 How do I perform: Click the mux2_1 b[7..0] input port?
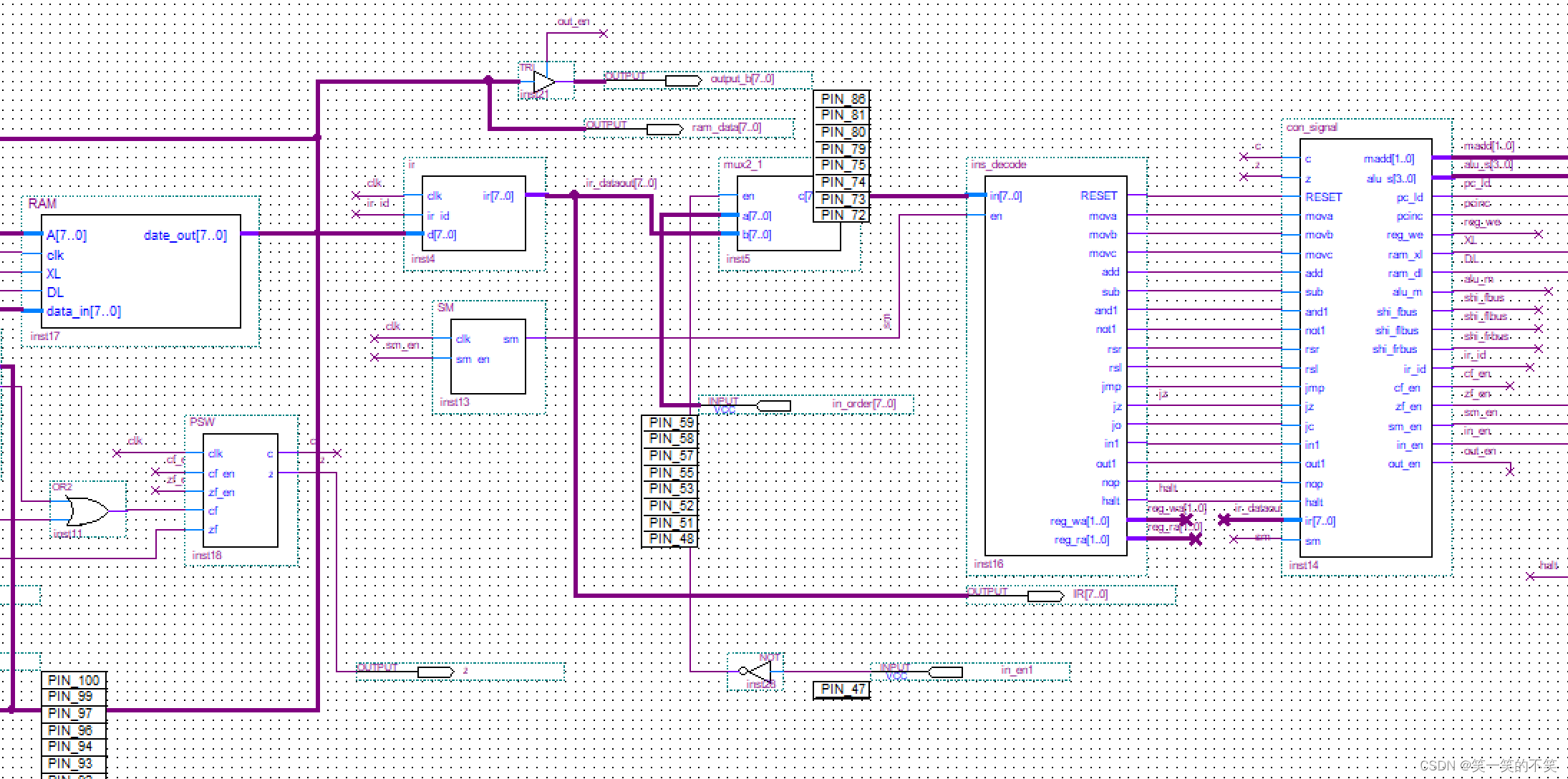tap(757, 234)
